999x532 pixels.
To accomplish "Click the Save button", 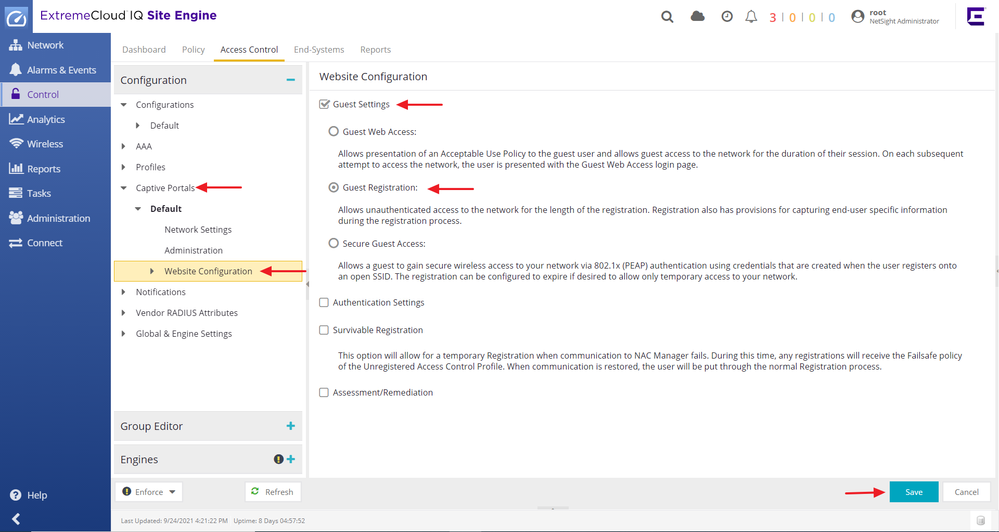I will tap(914, 492).
